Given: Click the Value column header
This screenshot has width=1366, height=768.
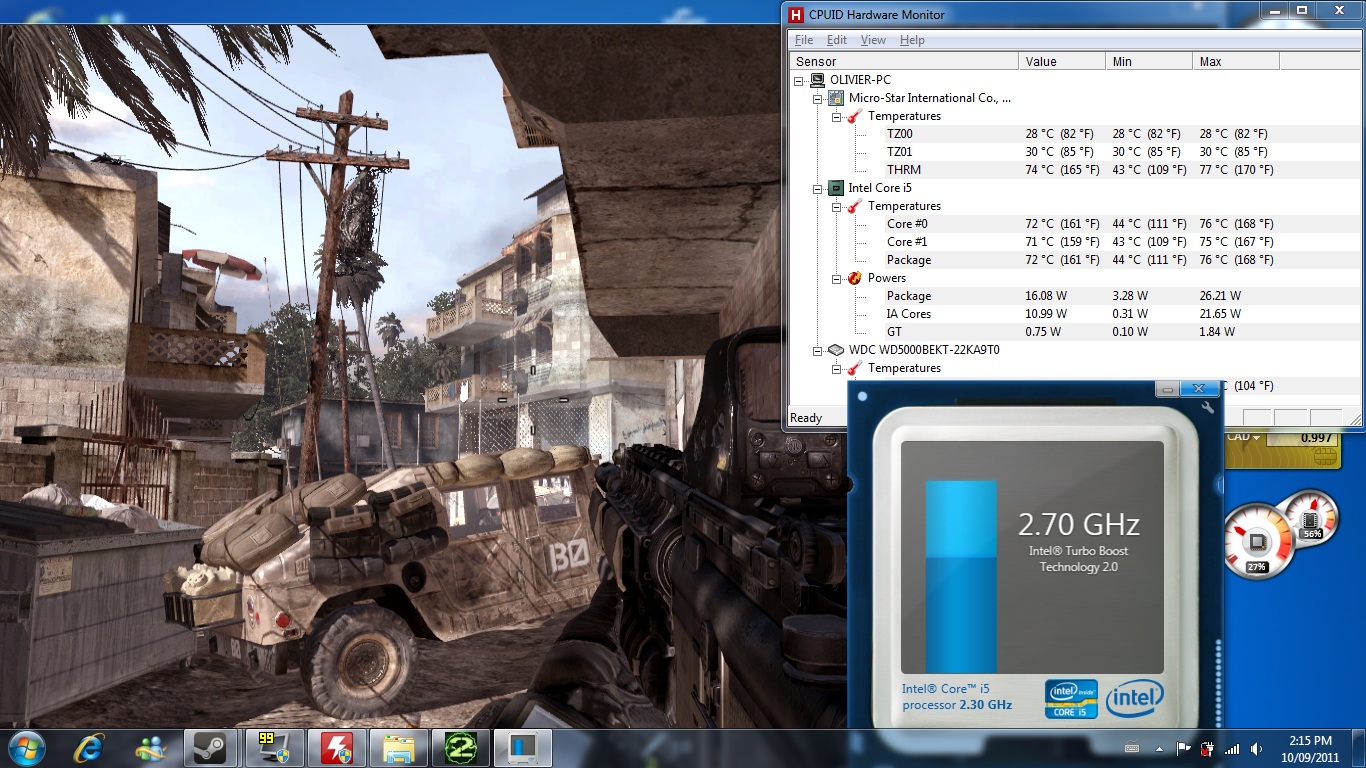Looking at the screenshot, I should point(1062,61).
